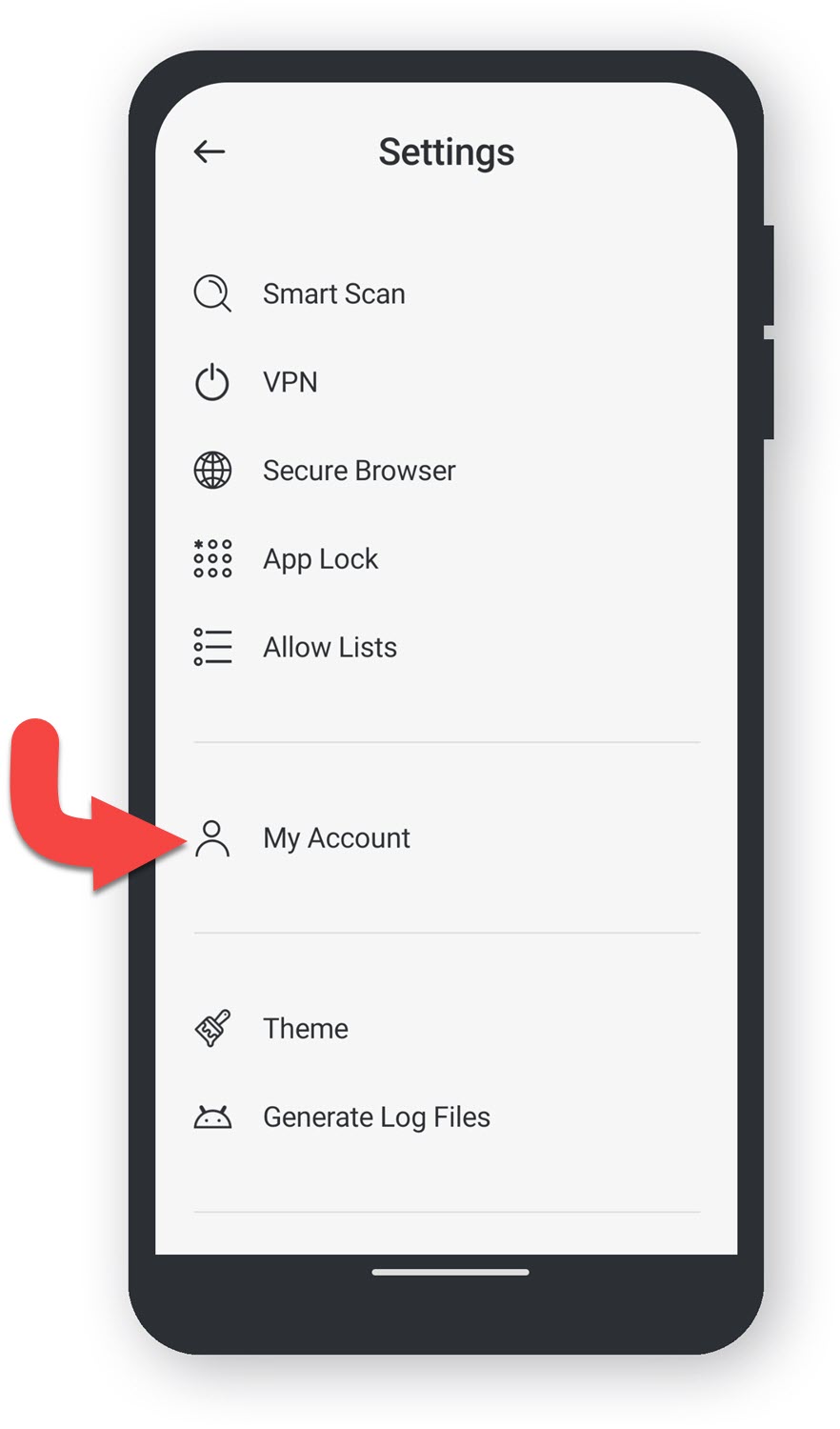This screenshot has width=840, height=1429.
Task: Click the Smart Scan magnifier icon
Action: point(212,293)
